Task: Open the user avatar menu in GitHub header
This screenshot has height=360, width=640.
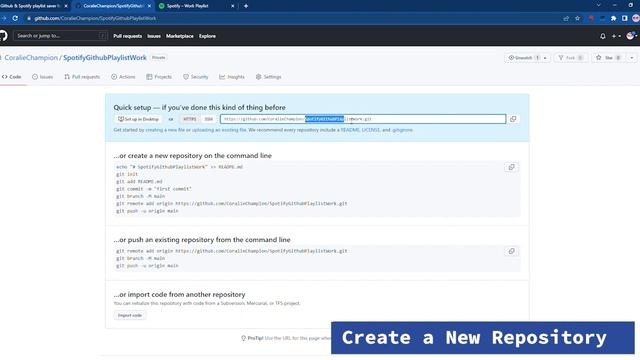Action: click(632, 36)
